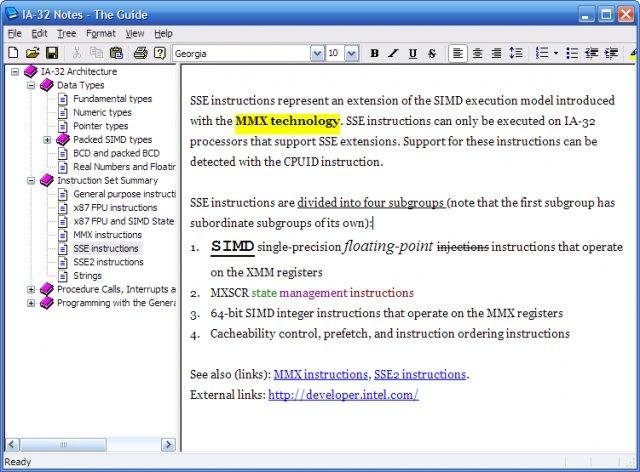Toggle Align left
Viewport: 640px width, 472px height.
tap(458, 53)
